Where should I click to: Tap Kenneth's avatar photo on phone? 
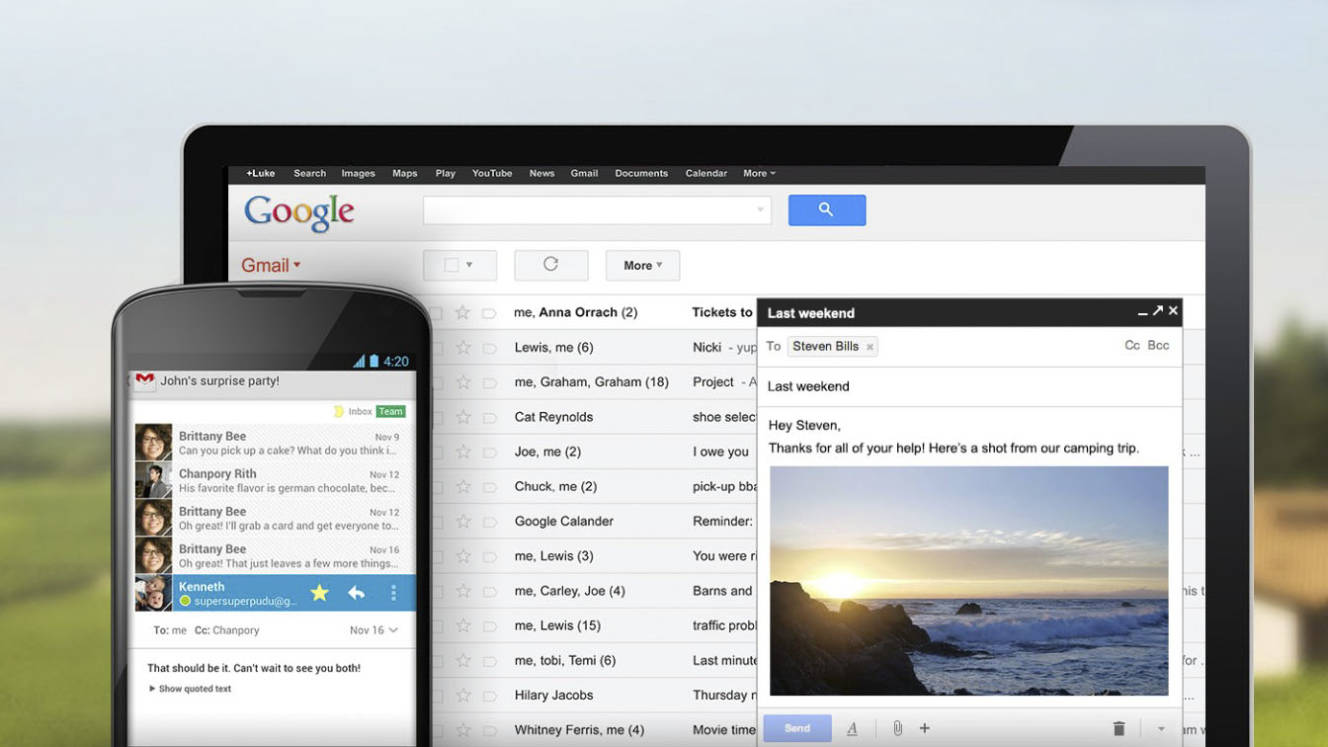point(154,593)
